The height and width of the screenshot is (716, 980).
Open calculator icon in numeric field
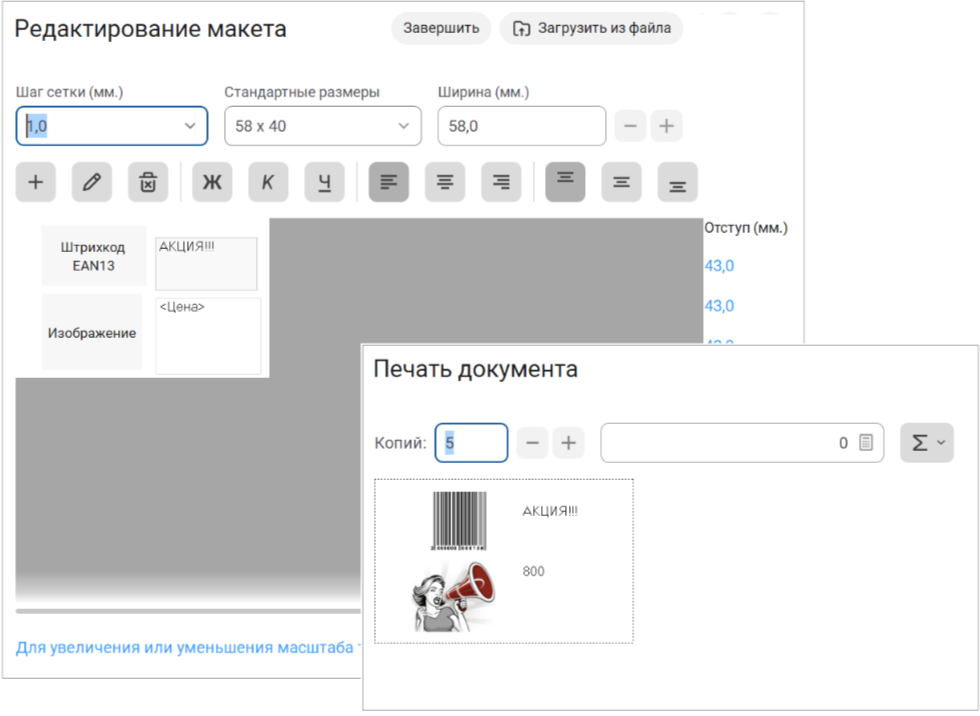(866, 443)
